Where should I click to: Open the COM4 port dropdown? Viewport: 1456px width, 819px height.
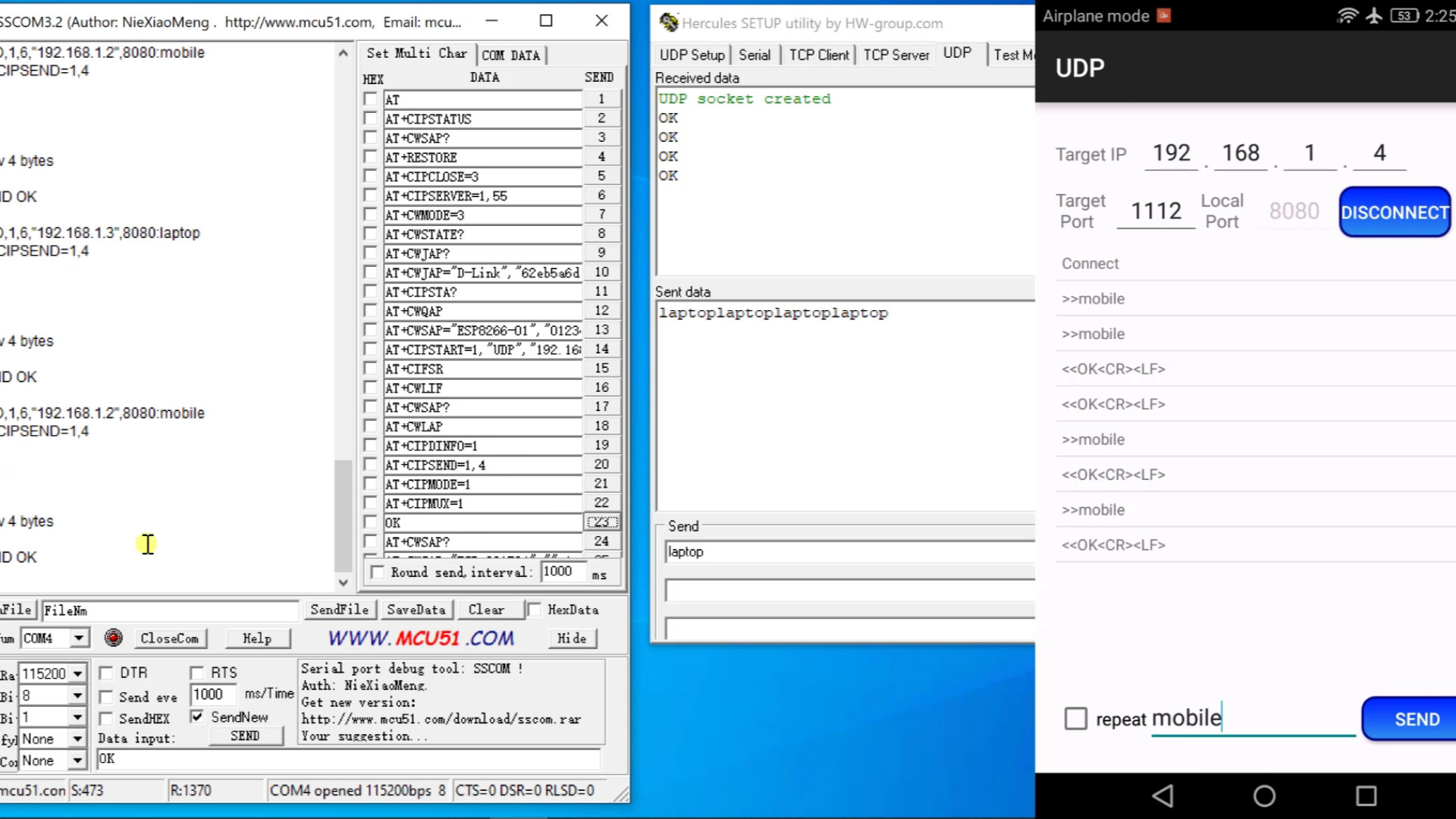(x=78, y=639)
